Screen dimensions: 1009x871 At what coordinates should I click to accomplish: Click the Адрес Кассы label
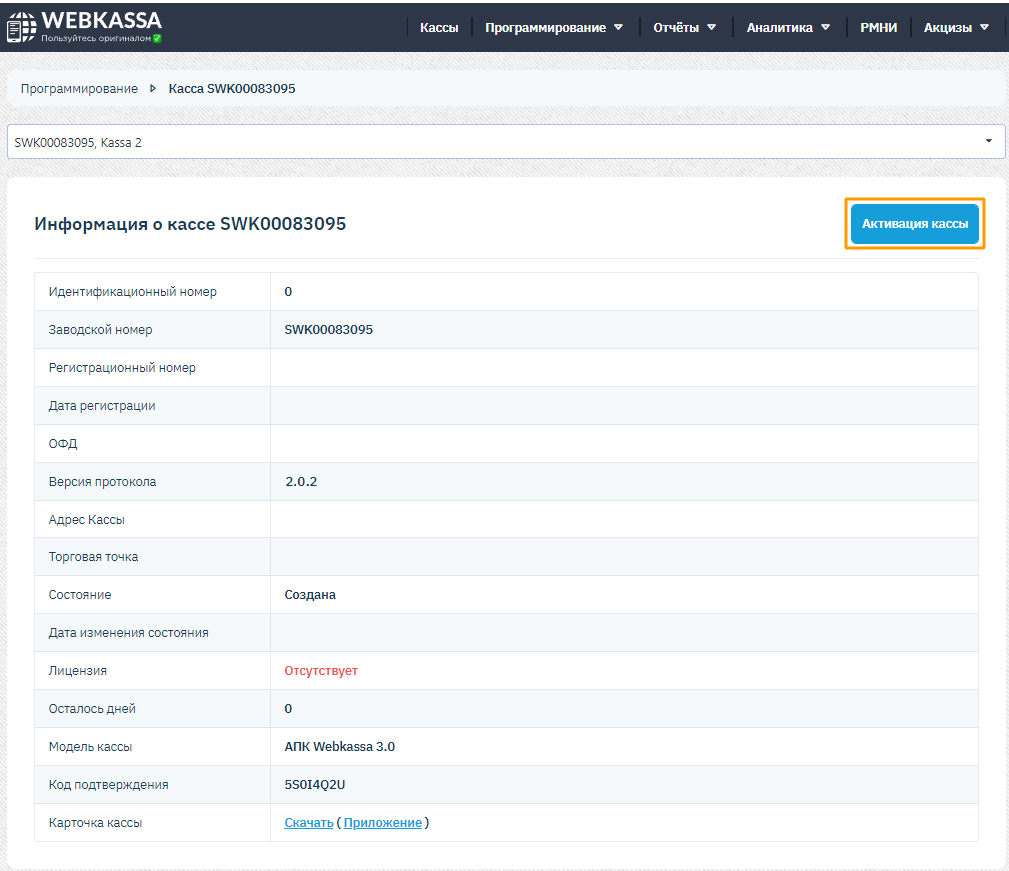(87, 520)
